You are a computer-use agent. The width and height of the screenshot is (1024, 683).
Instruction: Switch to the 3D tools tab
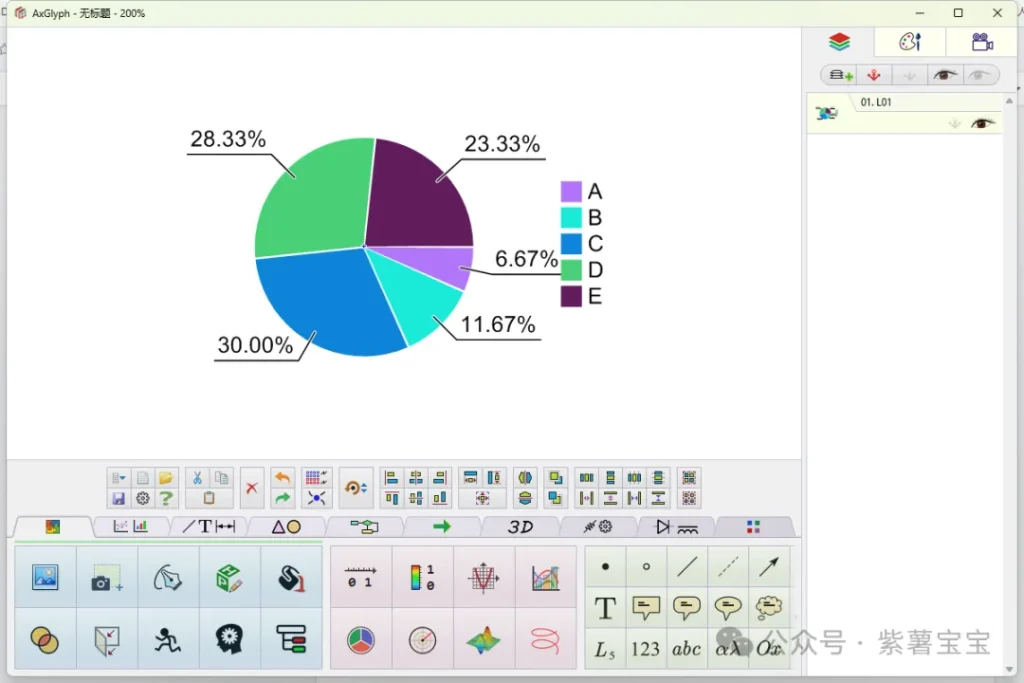tap(520, 527)
